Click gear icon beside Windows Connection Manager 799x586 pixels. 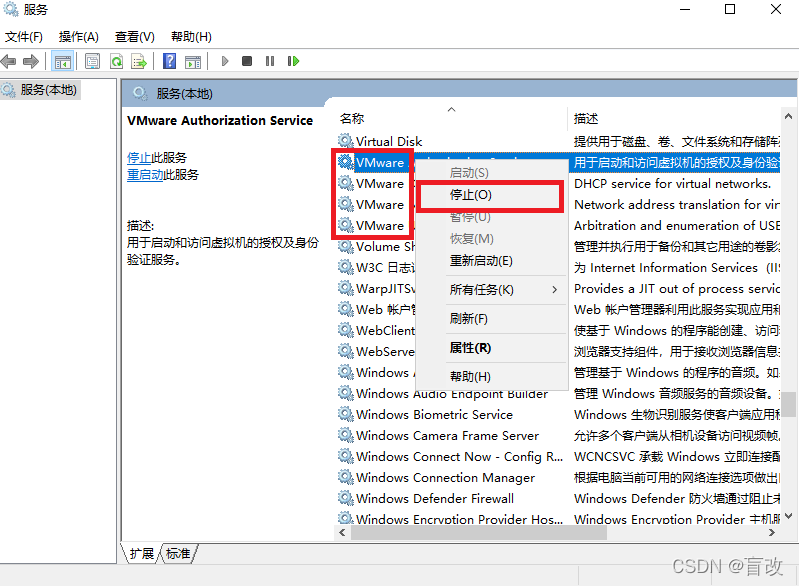pos(345,477)
